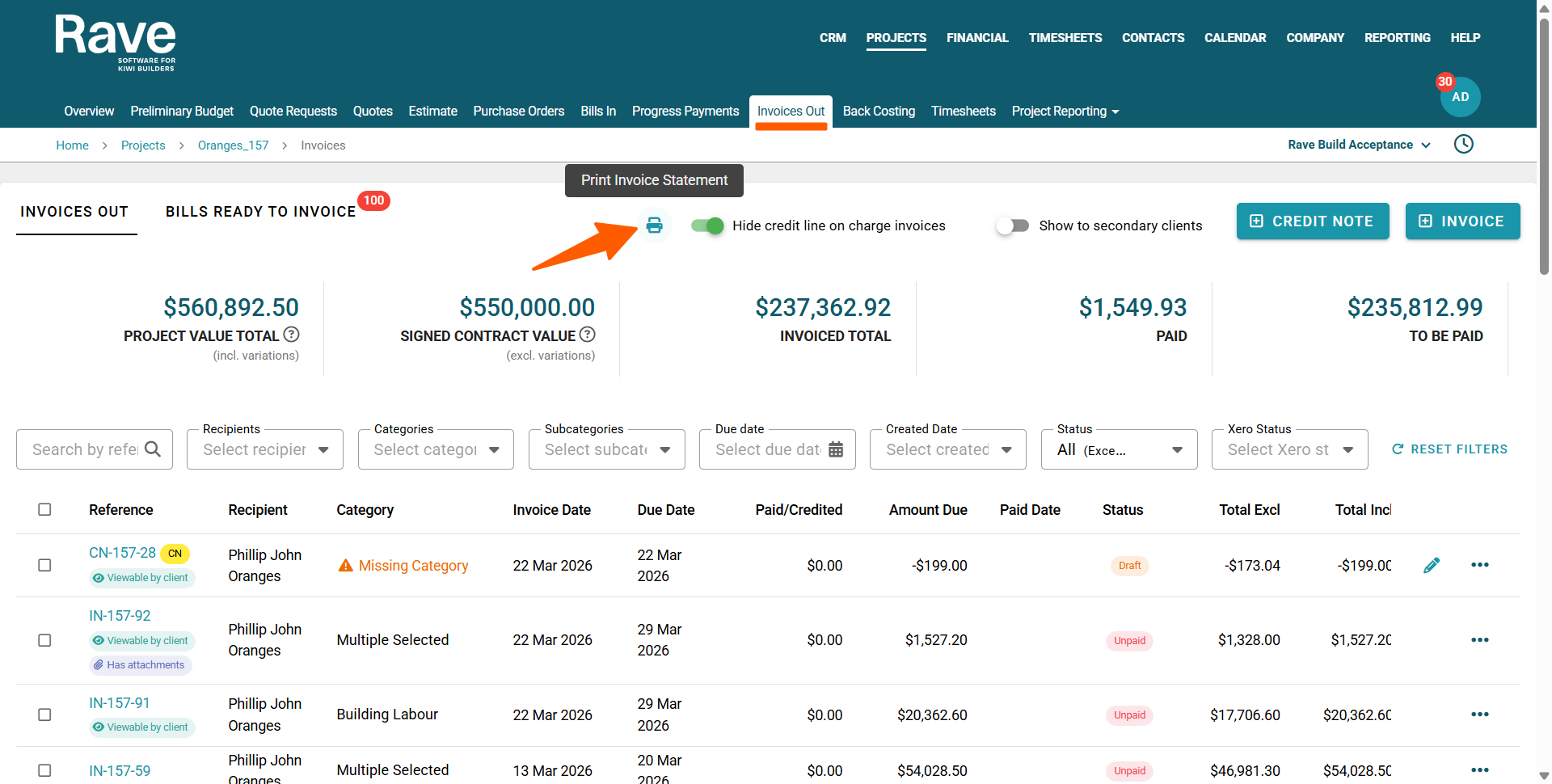Image resolution: width=1552 pixels, height=784 pixels.
Task: Open the Quote Requests tab
Action: tap(293, 112)
